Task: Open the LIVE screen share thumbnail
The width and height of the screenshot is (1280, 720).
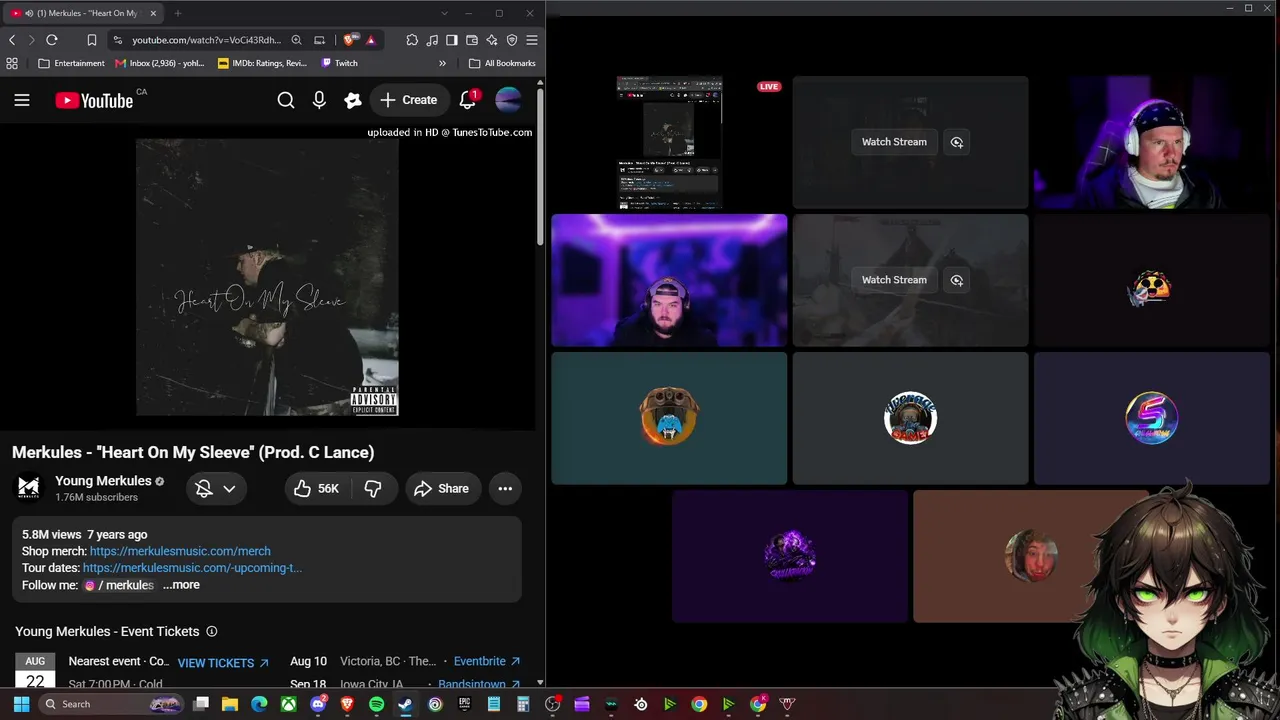Action: 669,142
